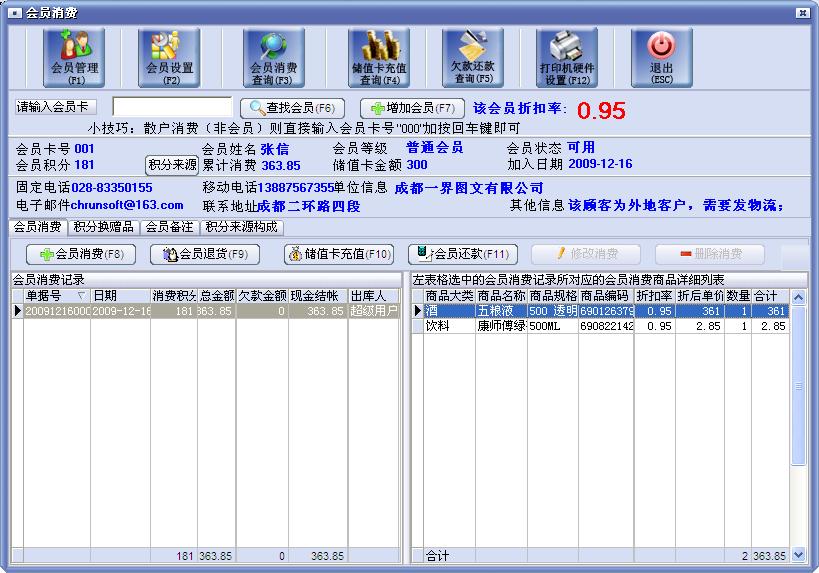Click the 退出 (ESC) power icon

pyautogui.click(x=662, y=57)
